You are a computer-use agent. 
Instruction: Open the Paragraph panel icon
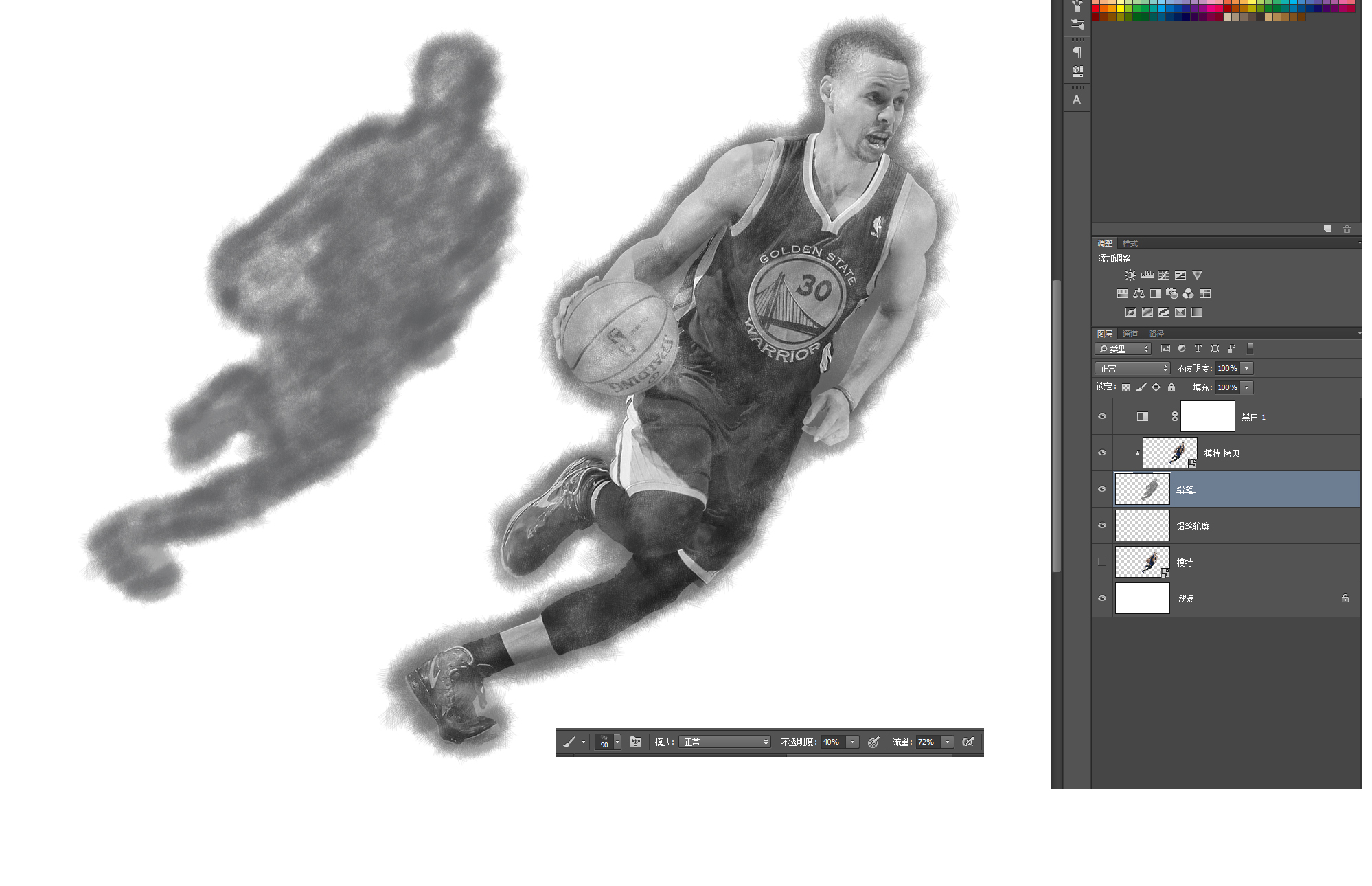1077,52
